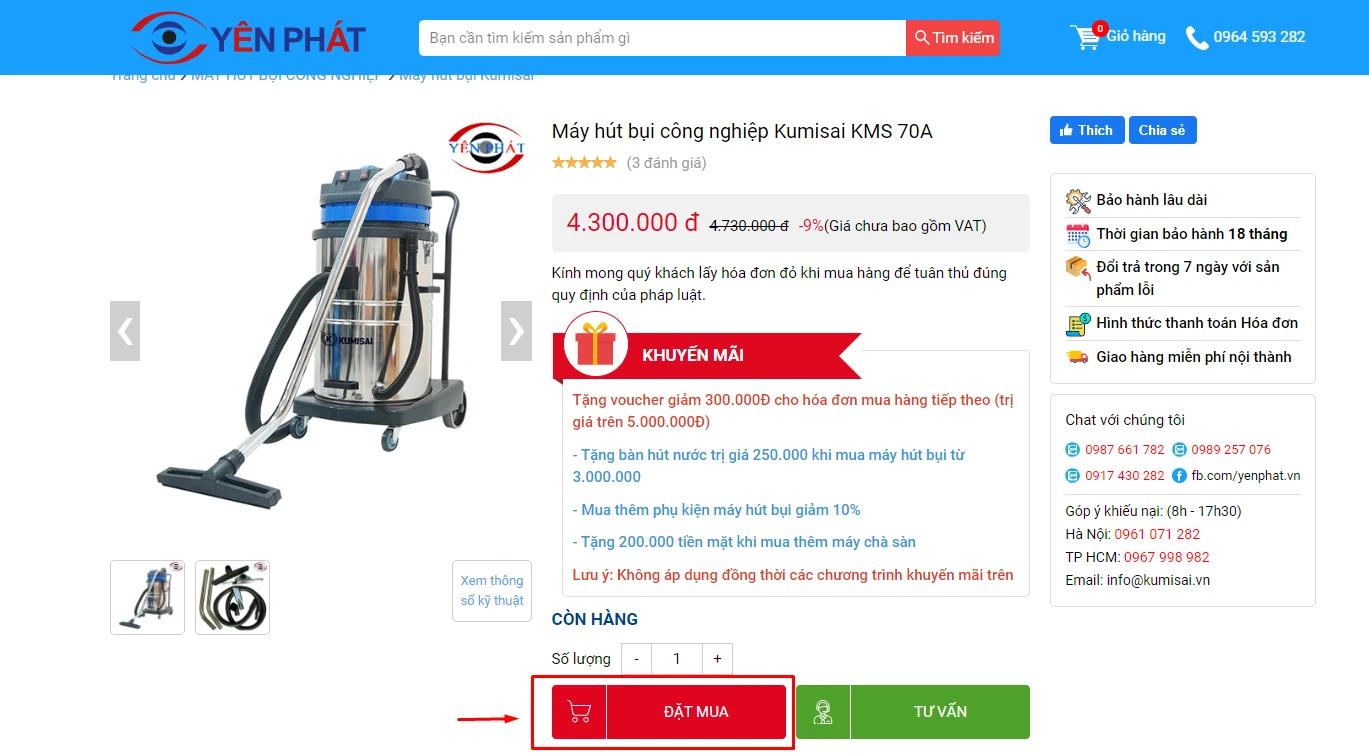The width and height of the screenshot is (1369, 754).
Task: Click the product search input field
Action: click(x=662, y=38)
